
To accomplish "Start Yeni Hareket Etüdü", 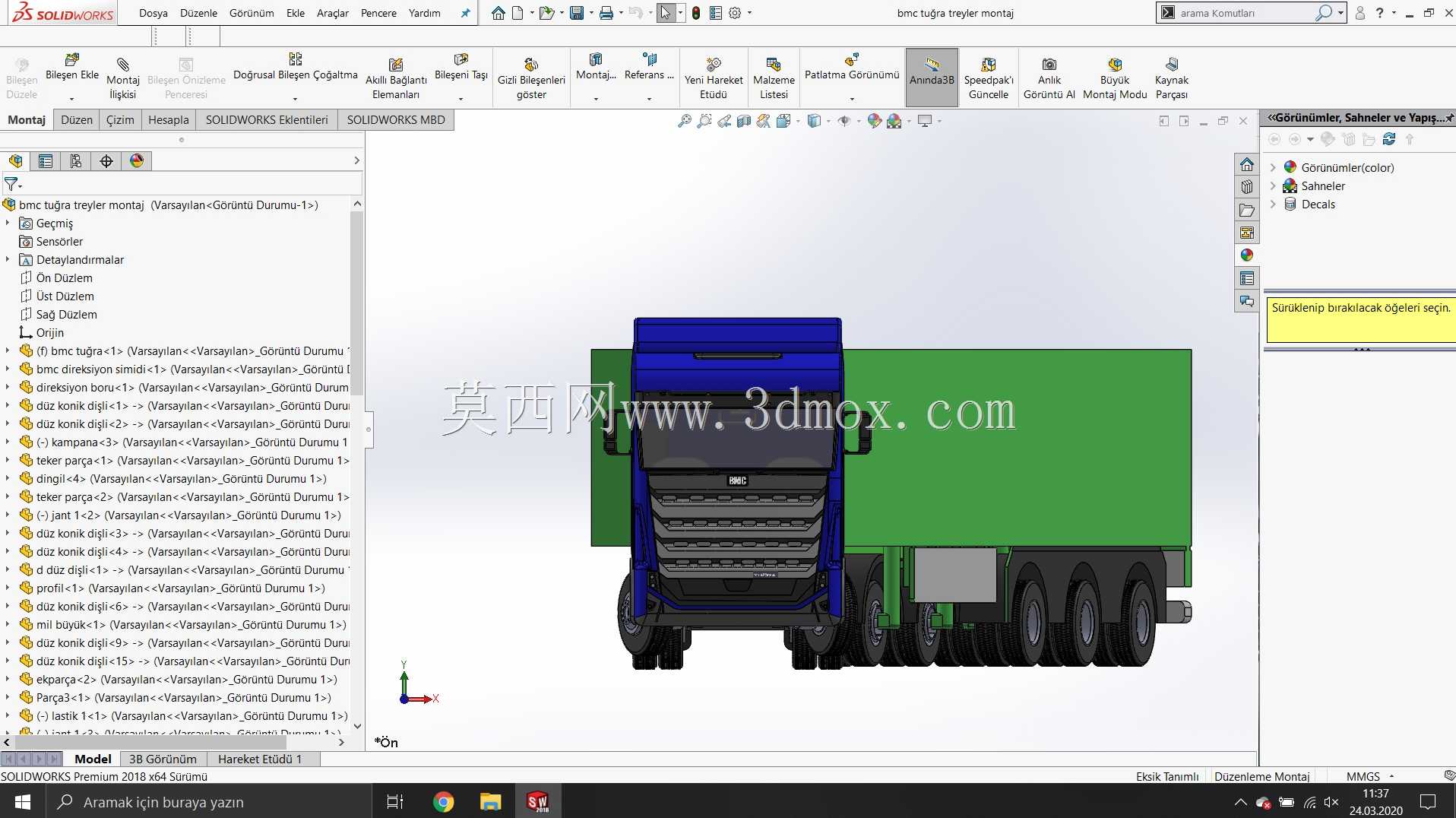I will pyautogui.click(x=714, y=78).
